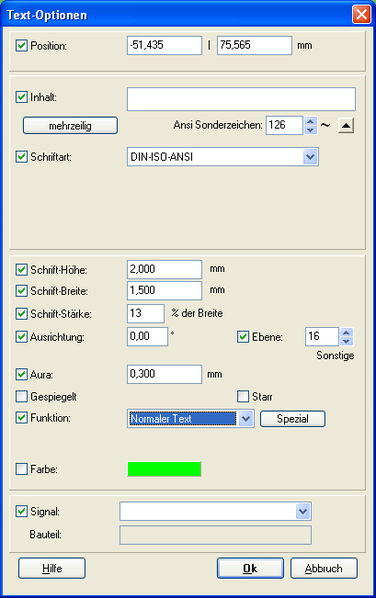Toggle the Schrift-Stärke checkbox

pos(21,313)
